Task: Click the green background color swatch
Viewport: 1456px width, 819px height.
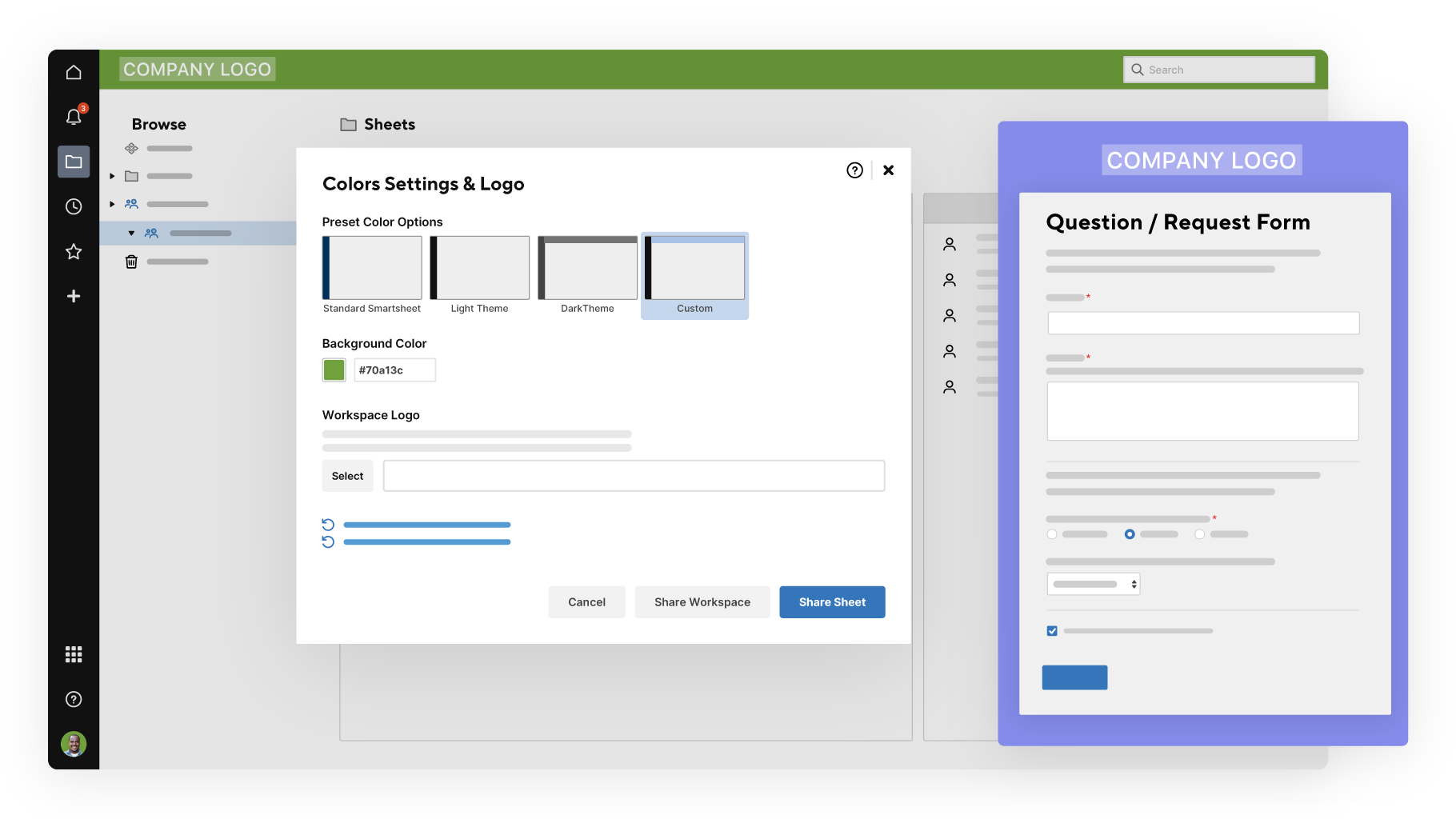Action: (x=334, y=370)
